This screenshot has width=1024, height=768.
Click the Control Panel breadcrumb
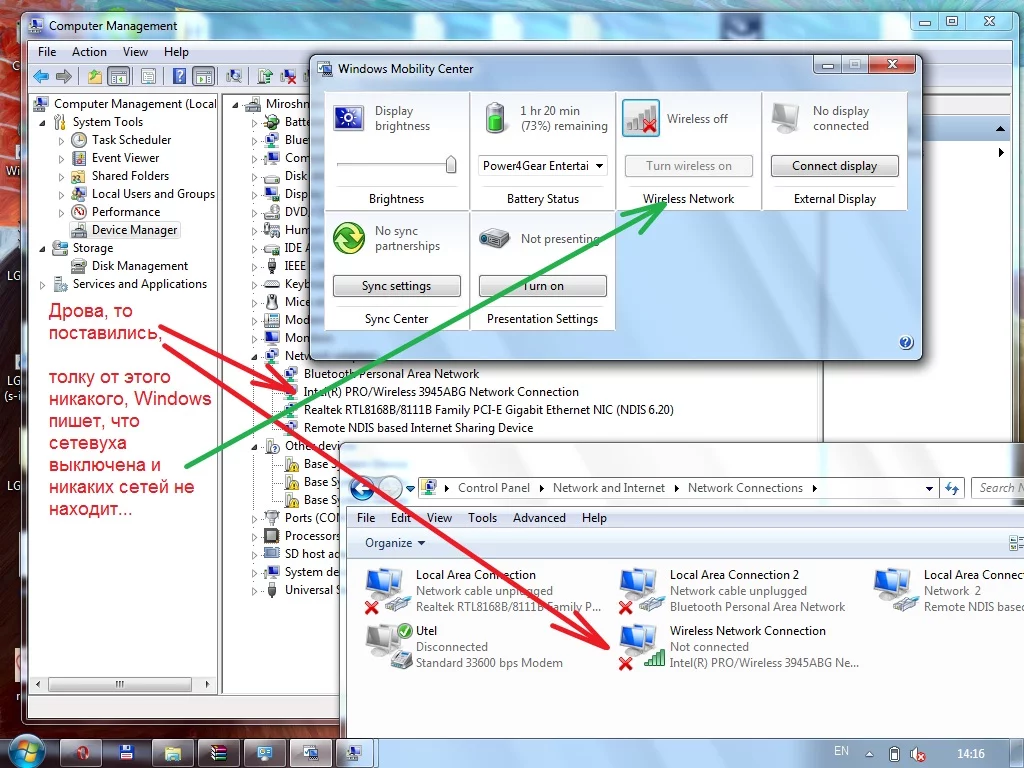(494, 488)
